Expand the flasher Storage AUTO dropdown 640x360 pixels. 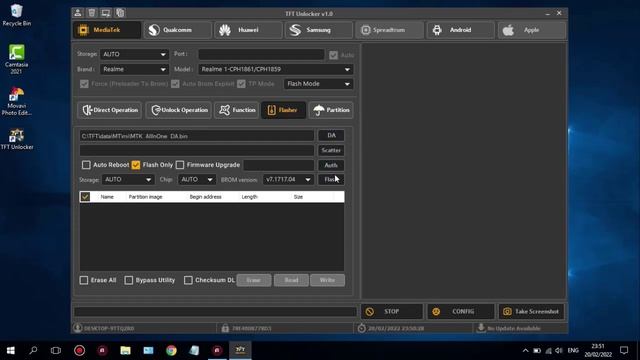coord(128,180)
